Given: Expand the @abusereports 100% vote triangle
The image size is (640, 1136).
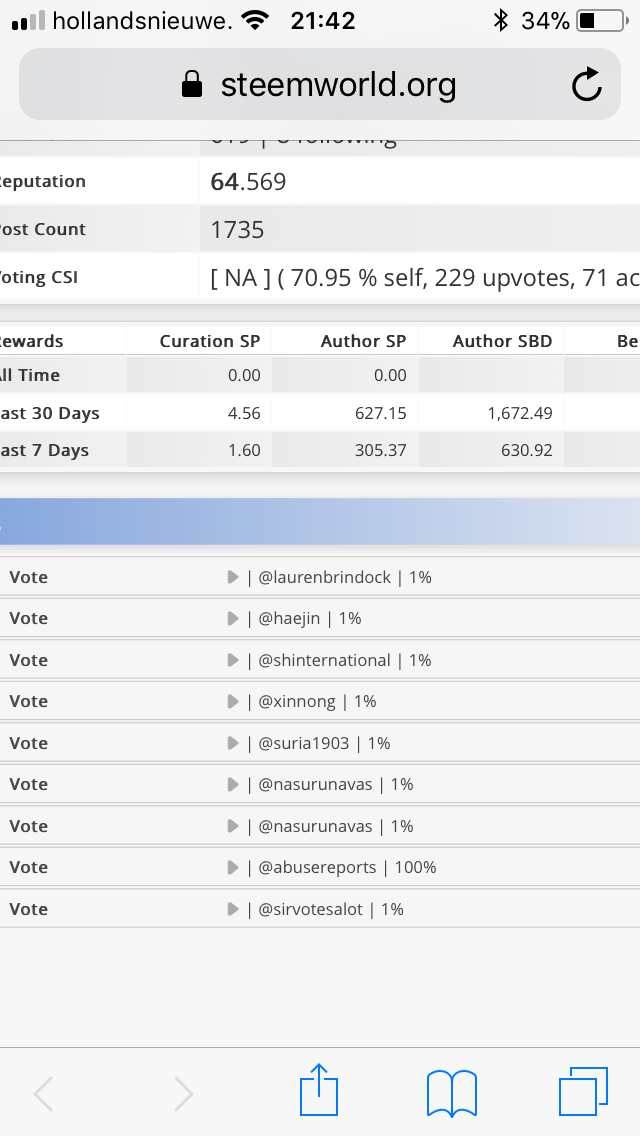Looking at the screenshot, I should 233,867.
